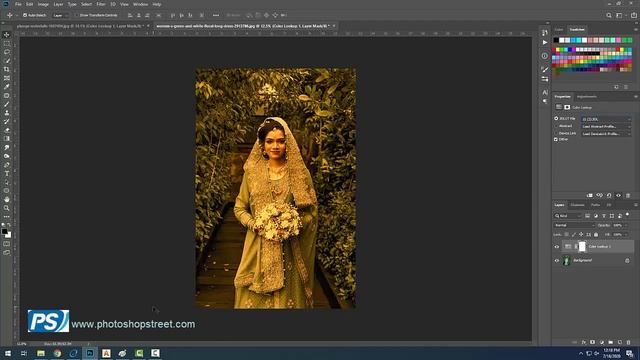Open the Share icon at top right
Viewport: 640px width, 360px height.
634,15
